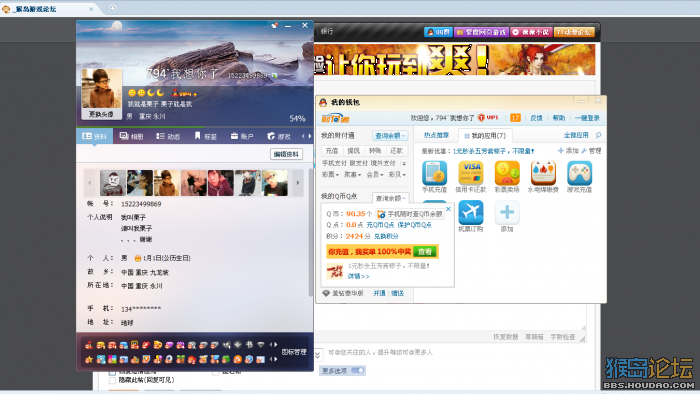Click the 还款 repayment button

[396, 151]
